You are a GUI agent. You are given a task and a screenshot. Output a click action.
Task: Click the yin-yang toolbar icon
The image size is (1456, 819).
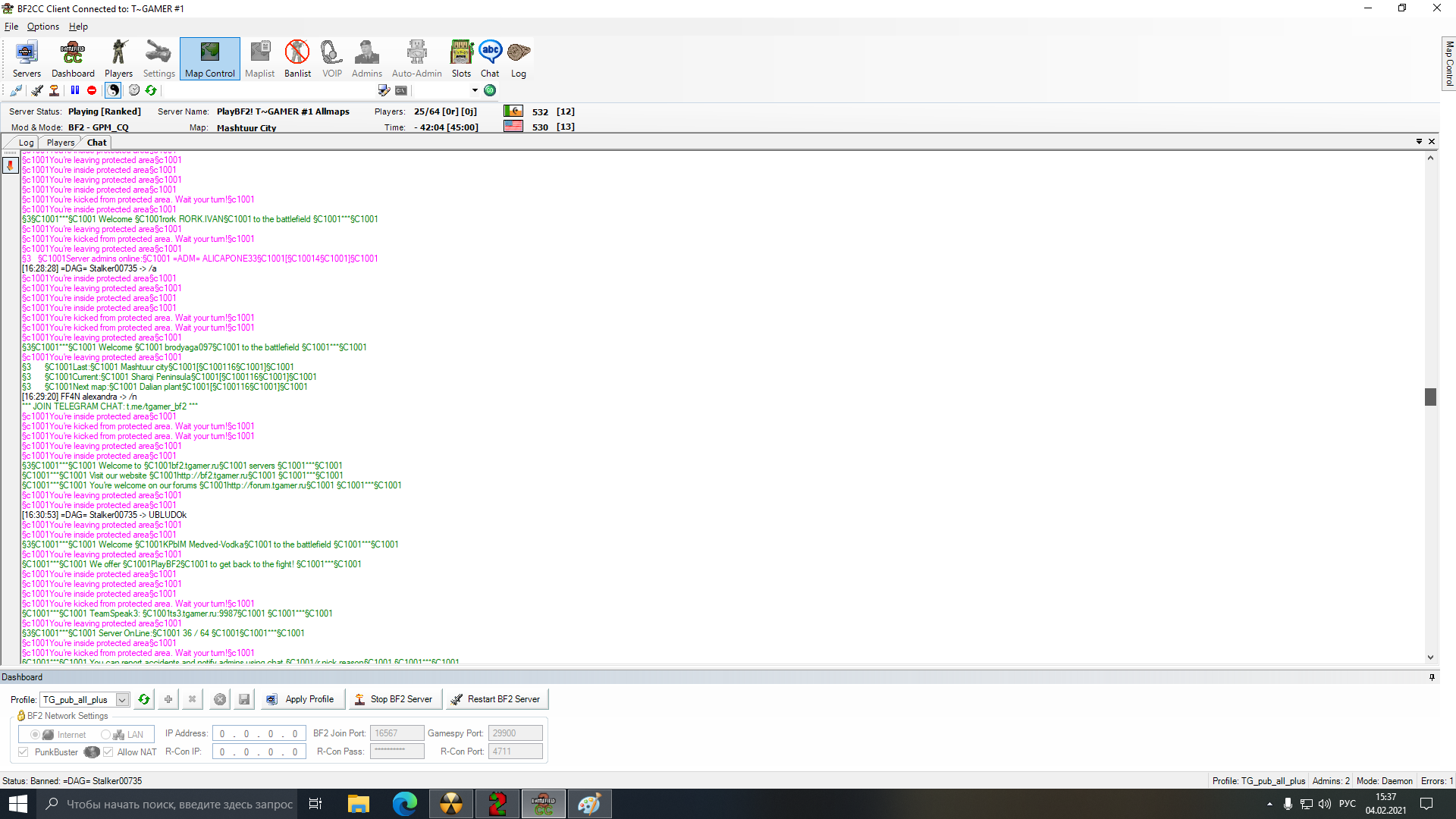point(113,90)
